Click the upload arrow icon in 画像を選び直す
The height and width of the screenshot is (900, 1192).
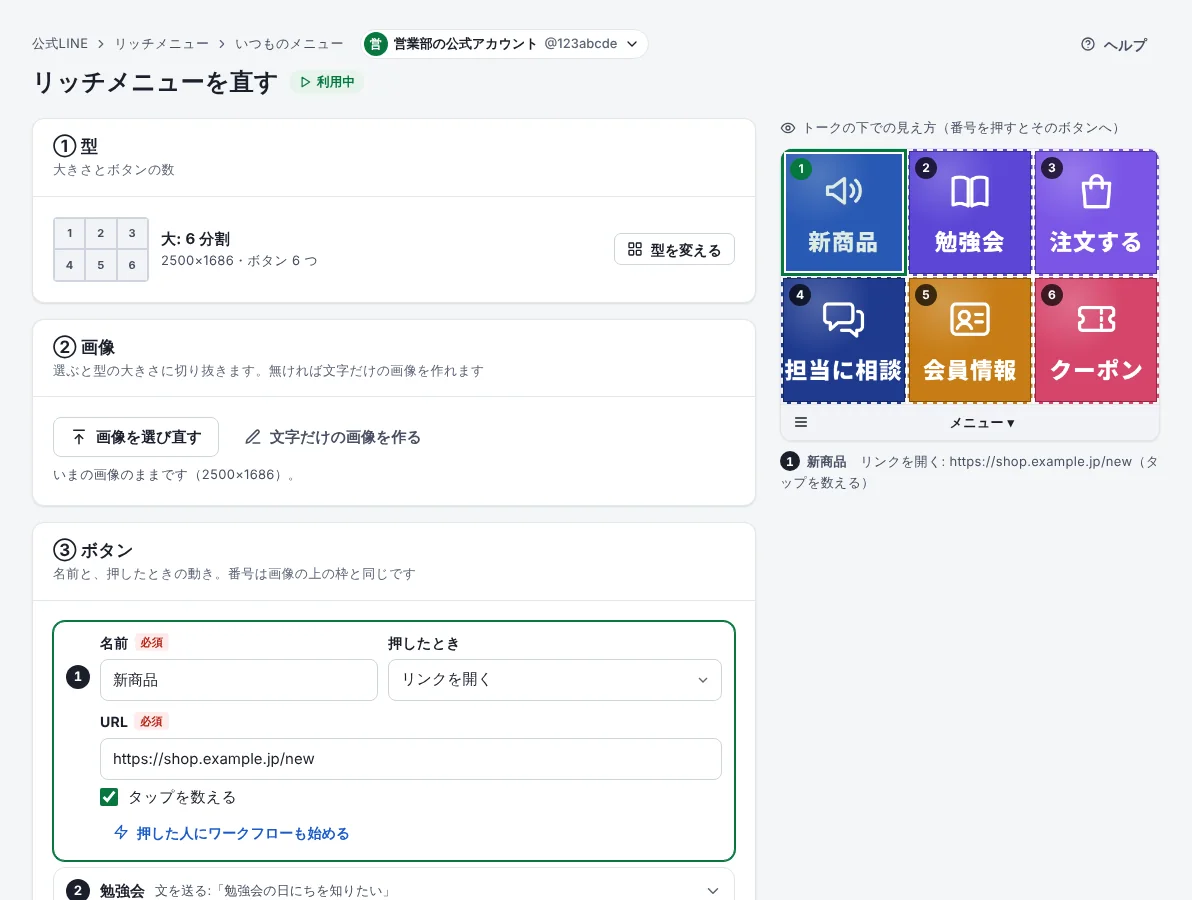tap(78, 437)
